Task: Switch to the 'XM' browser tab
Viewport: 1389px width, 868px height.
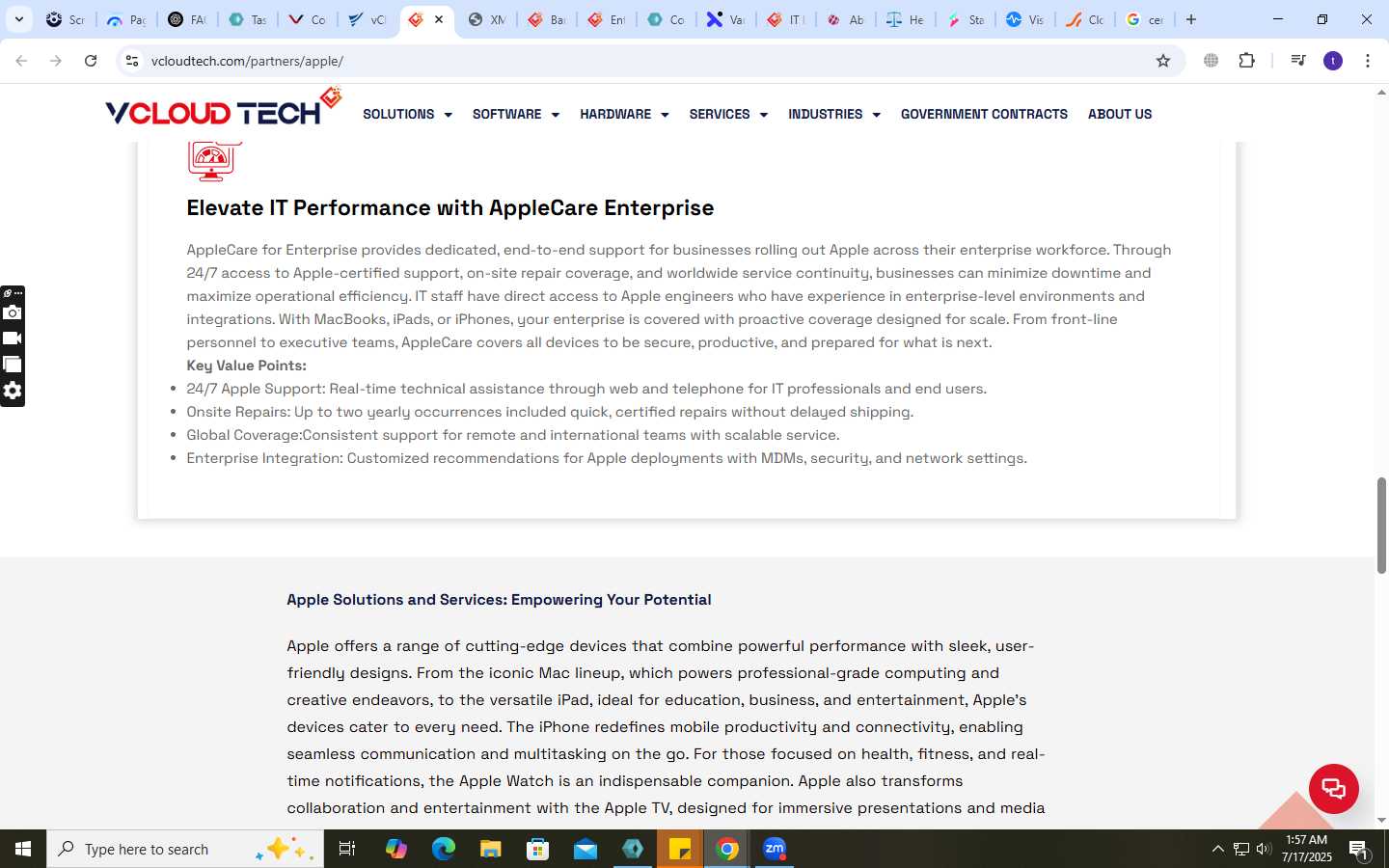Action: pos(486,19)
